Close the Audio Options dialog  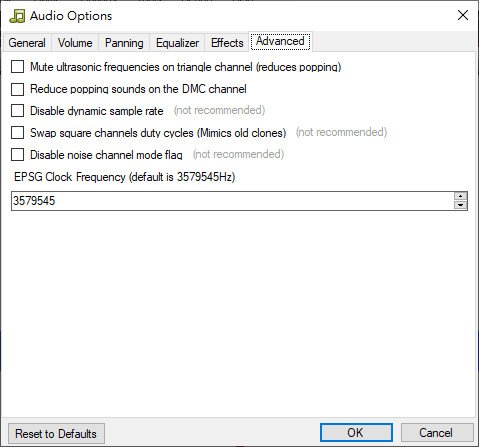[x=463, y=15]
